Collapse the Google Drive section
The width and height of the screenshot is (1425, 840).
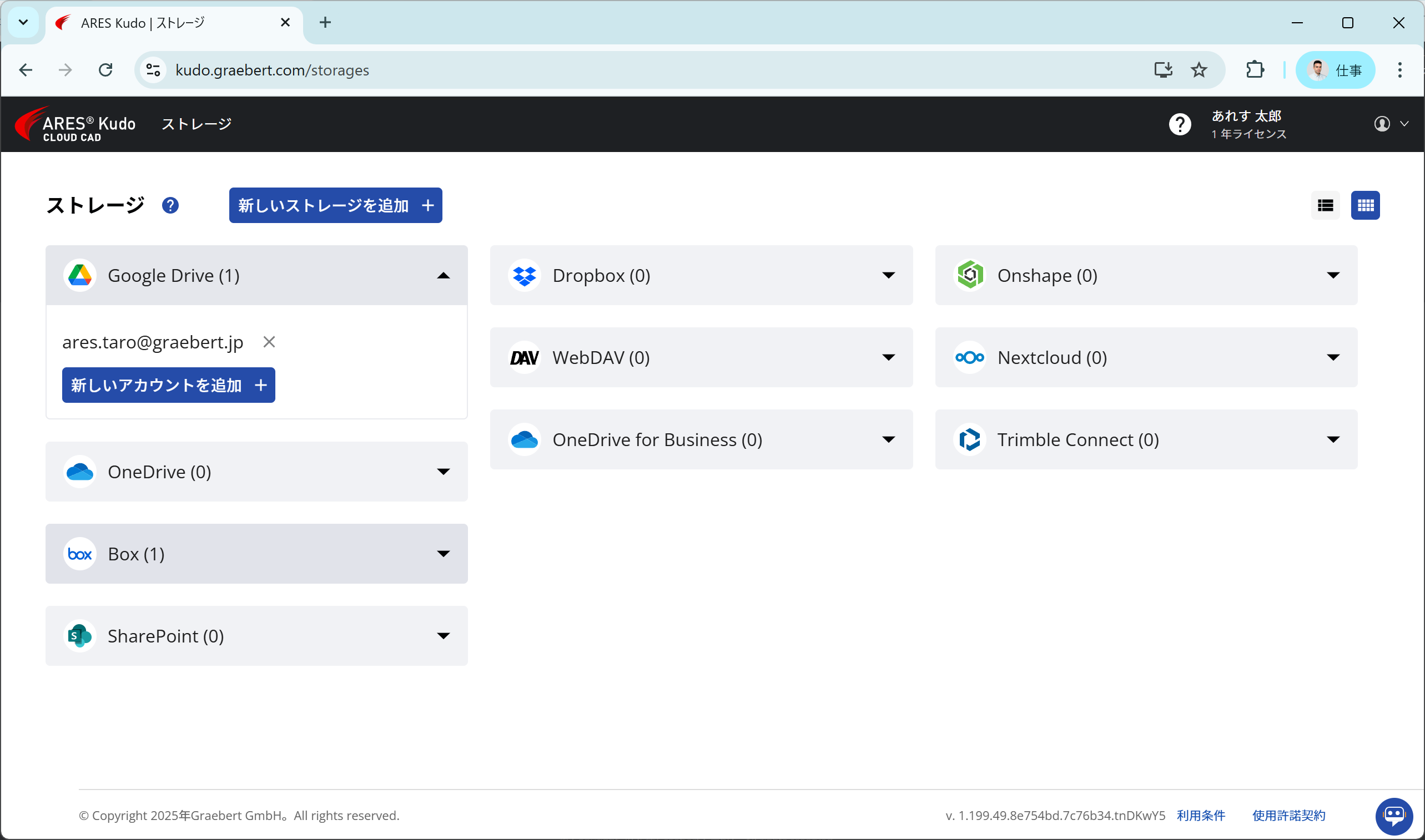click(x=444, y=276)
